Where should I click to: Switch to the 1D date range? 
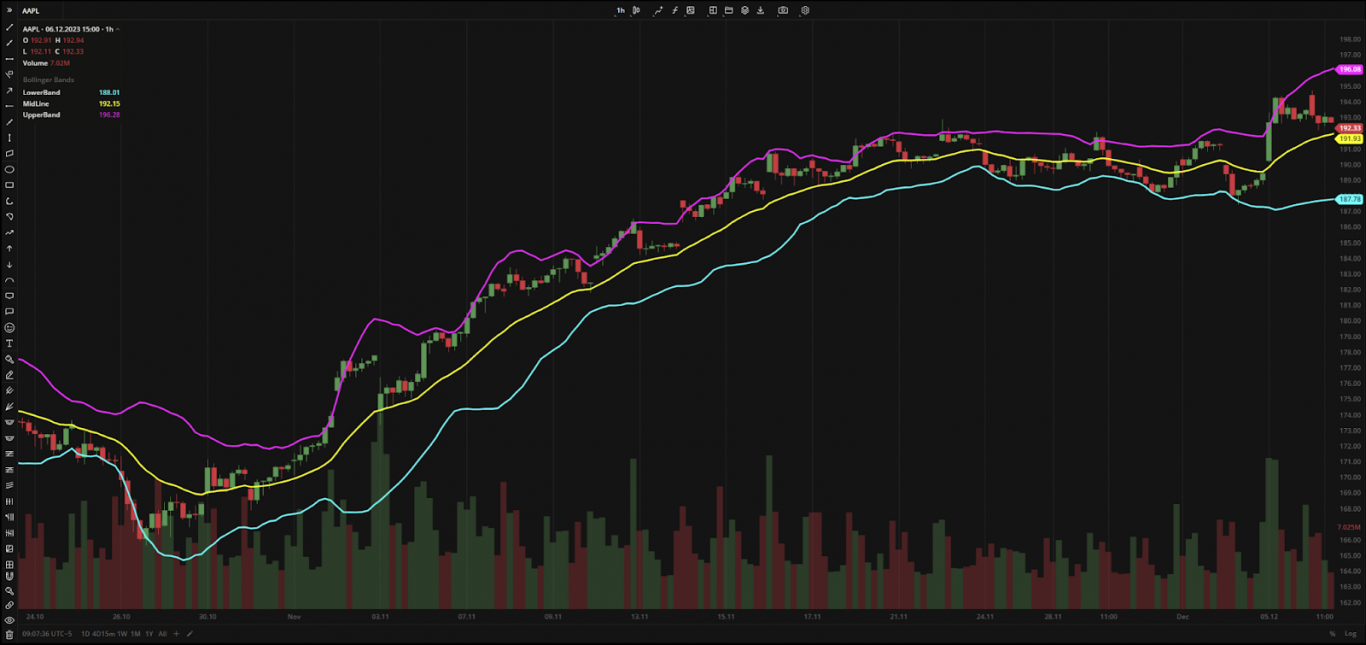point(85,634)
